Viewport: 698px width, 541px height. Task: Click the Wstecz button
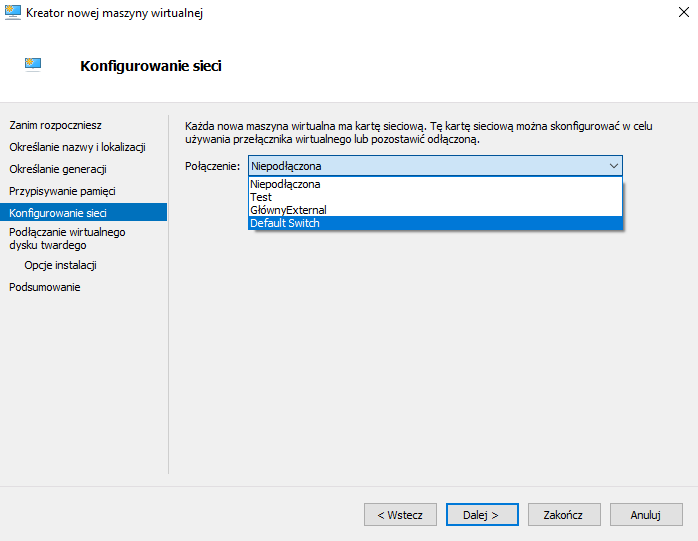pyautogui.click(x=400, y=515)
